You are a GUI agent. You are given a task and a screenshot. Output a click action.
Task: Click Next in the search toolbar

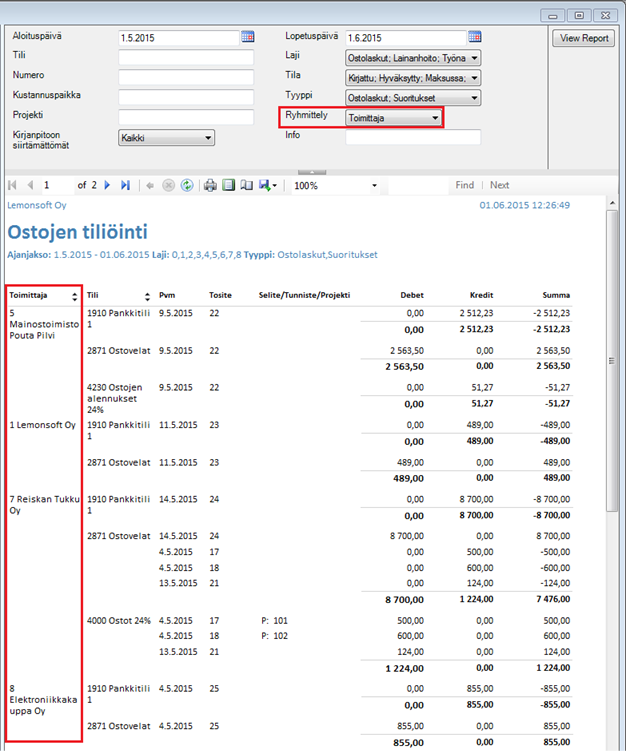coord(499,185)
